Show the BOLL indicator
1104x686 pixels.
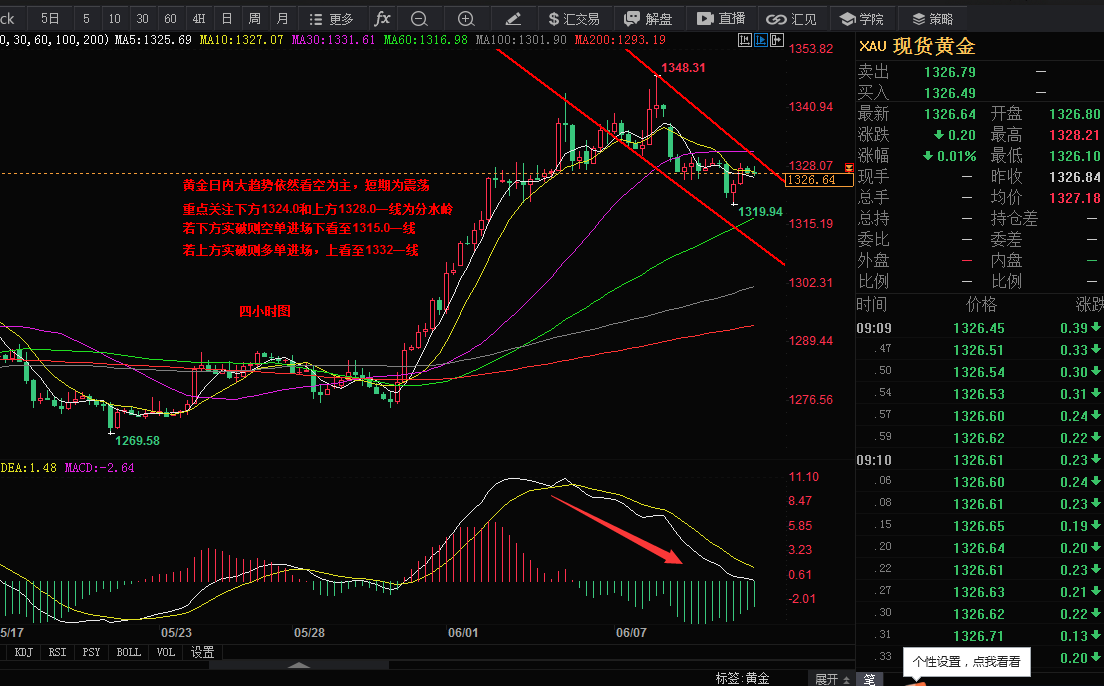(x=128, y=652)
